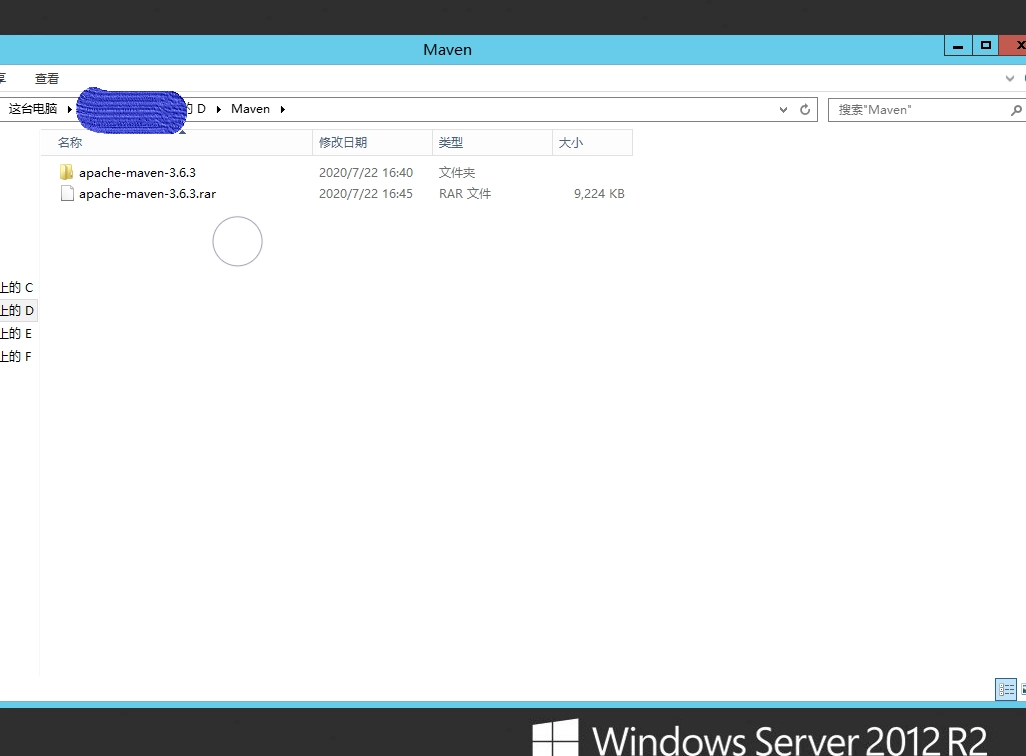The height and width of the screenshot is (756, 1026).
Task: Sort files by 大小 column header
Action: click(x=571, y=143)
